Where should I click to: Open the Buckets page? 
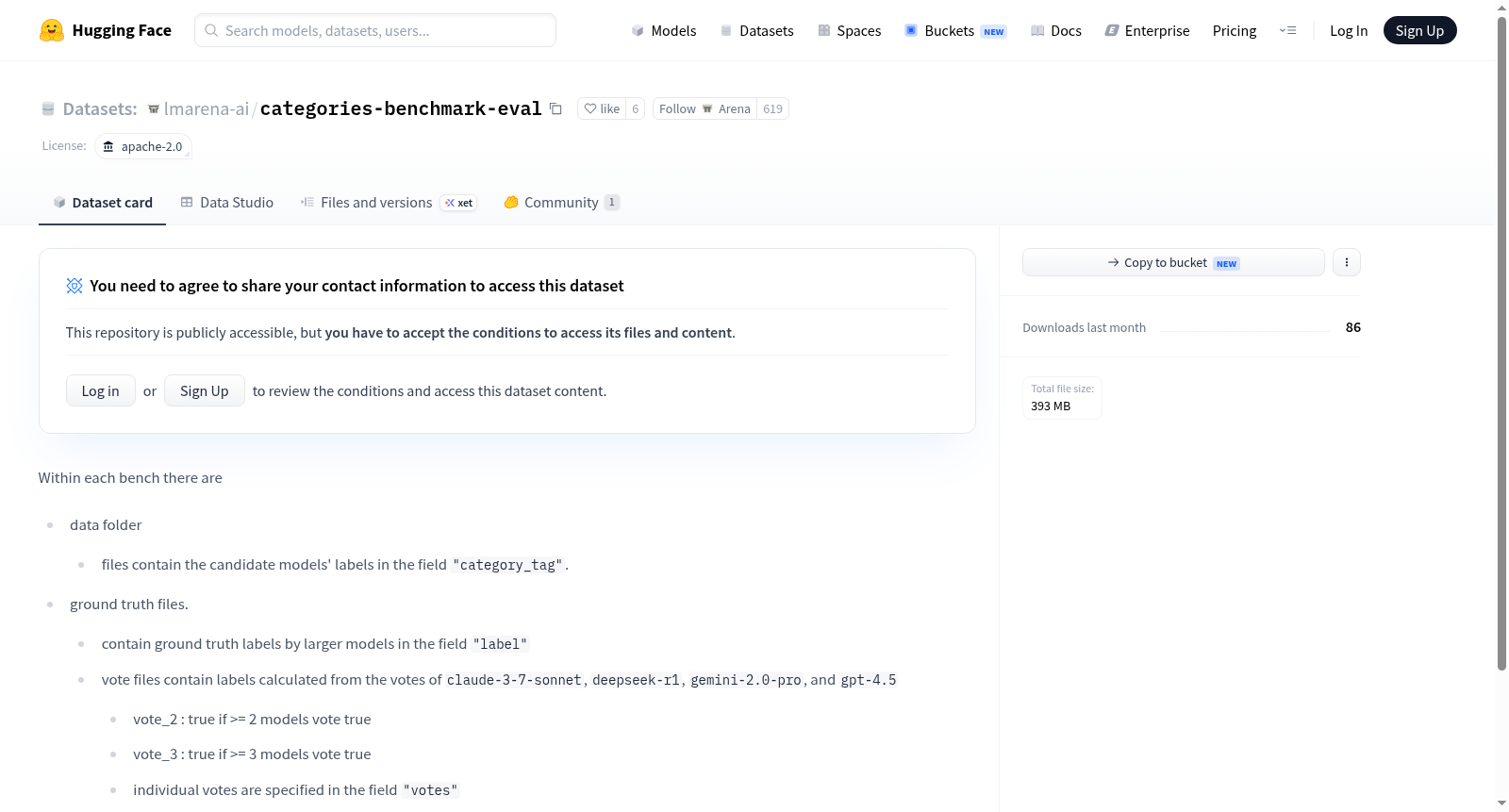(x=955, y=31)
